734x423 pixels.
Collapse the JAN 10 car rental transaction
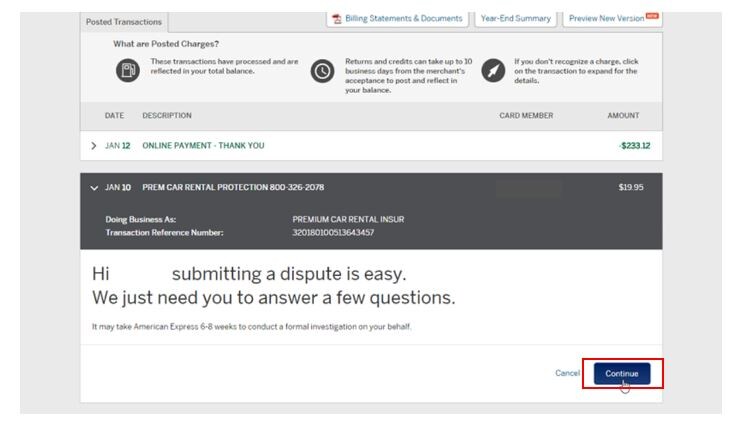[x=94, y=188]
